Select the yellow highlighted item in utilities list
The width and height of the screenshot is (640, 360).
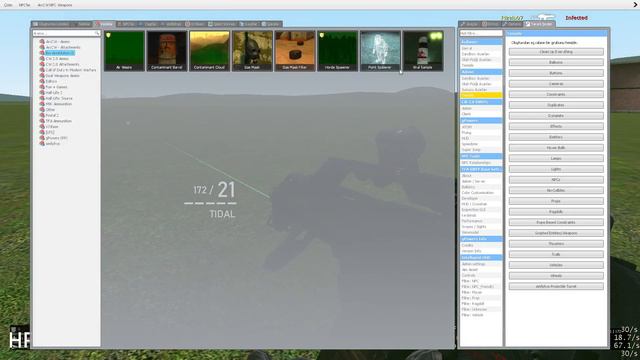[481, 95]
